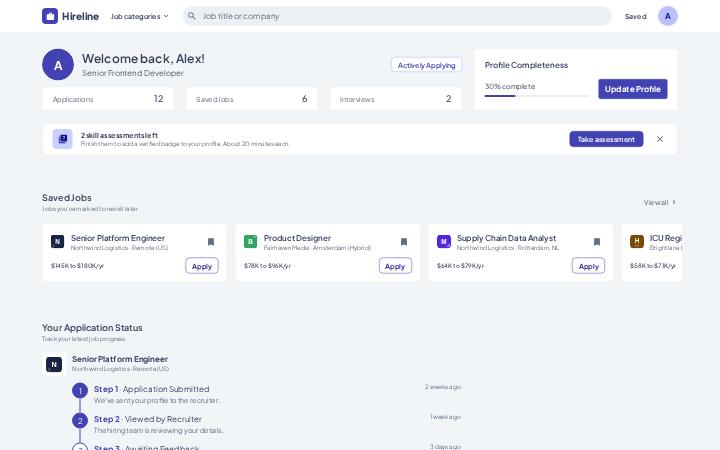720x450 pixels.
Task: Open the Saved Jobs 6 stat card
Action: pos(252,99)
